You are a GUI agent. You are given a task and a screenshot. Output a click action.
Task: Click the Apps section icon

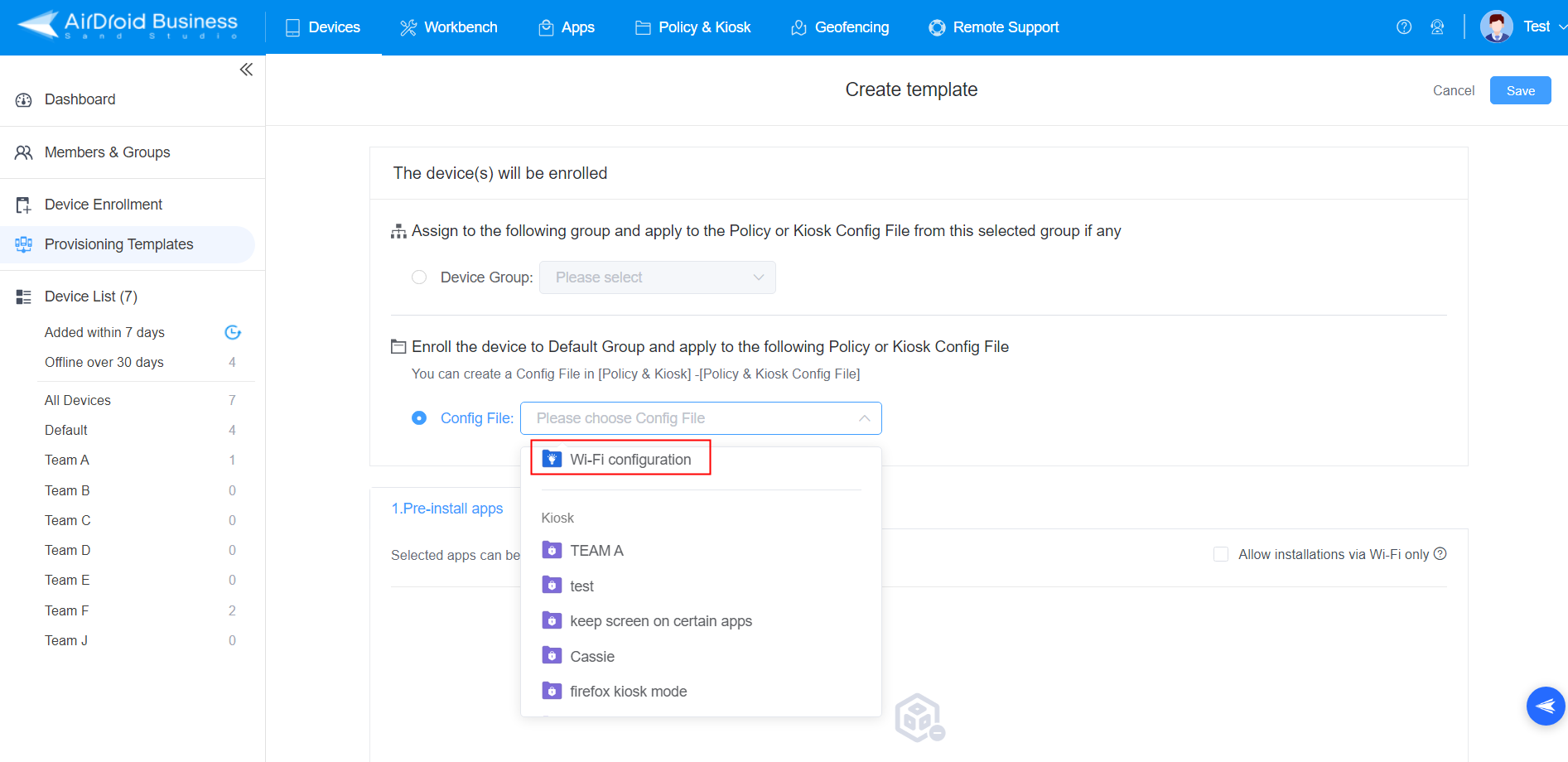(545, 27)
